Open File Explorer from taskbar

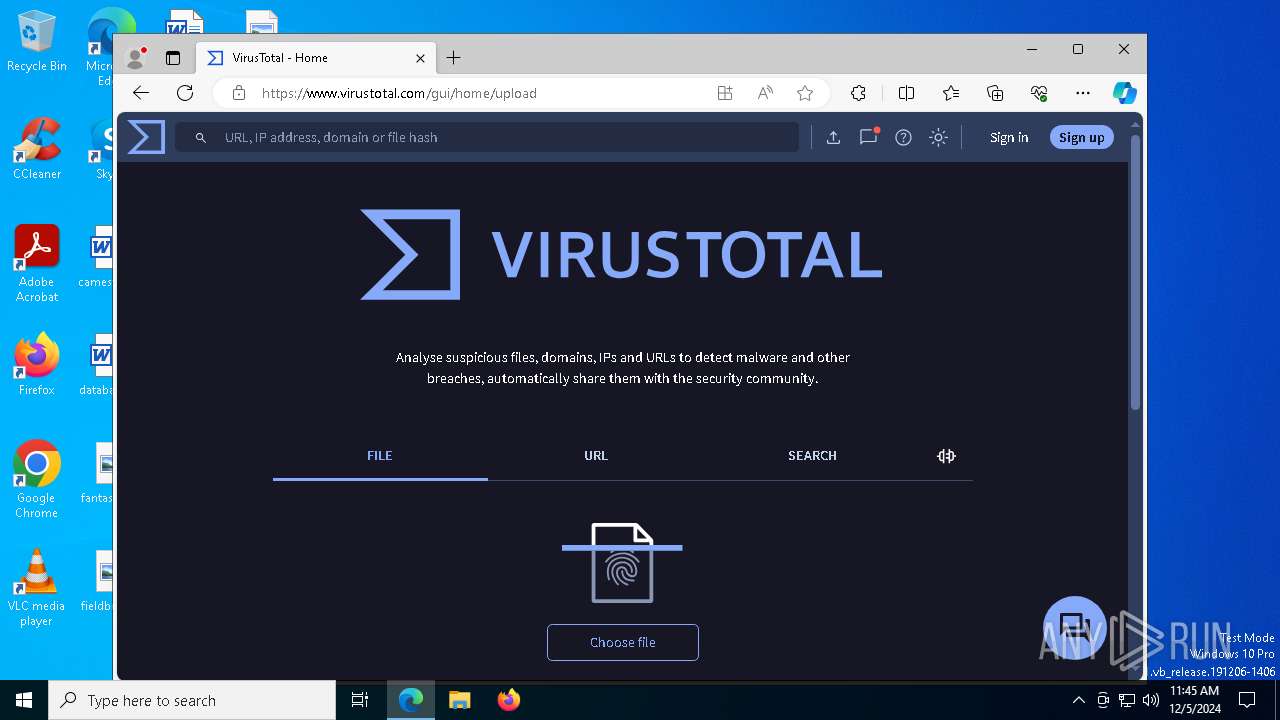(459, 700)
